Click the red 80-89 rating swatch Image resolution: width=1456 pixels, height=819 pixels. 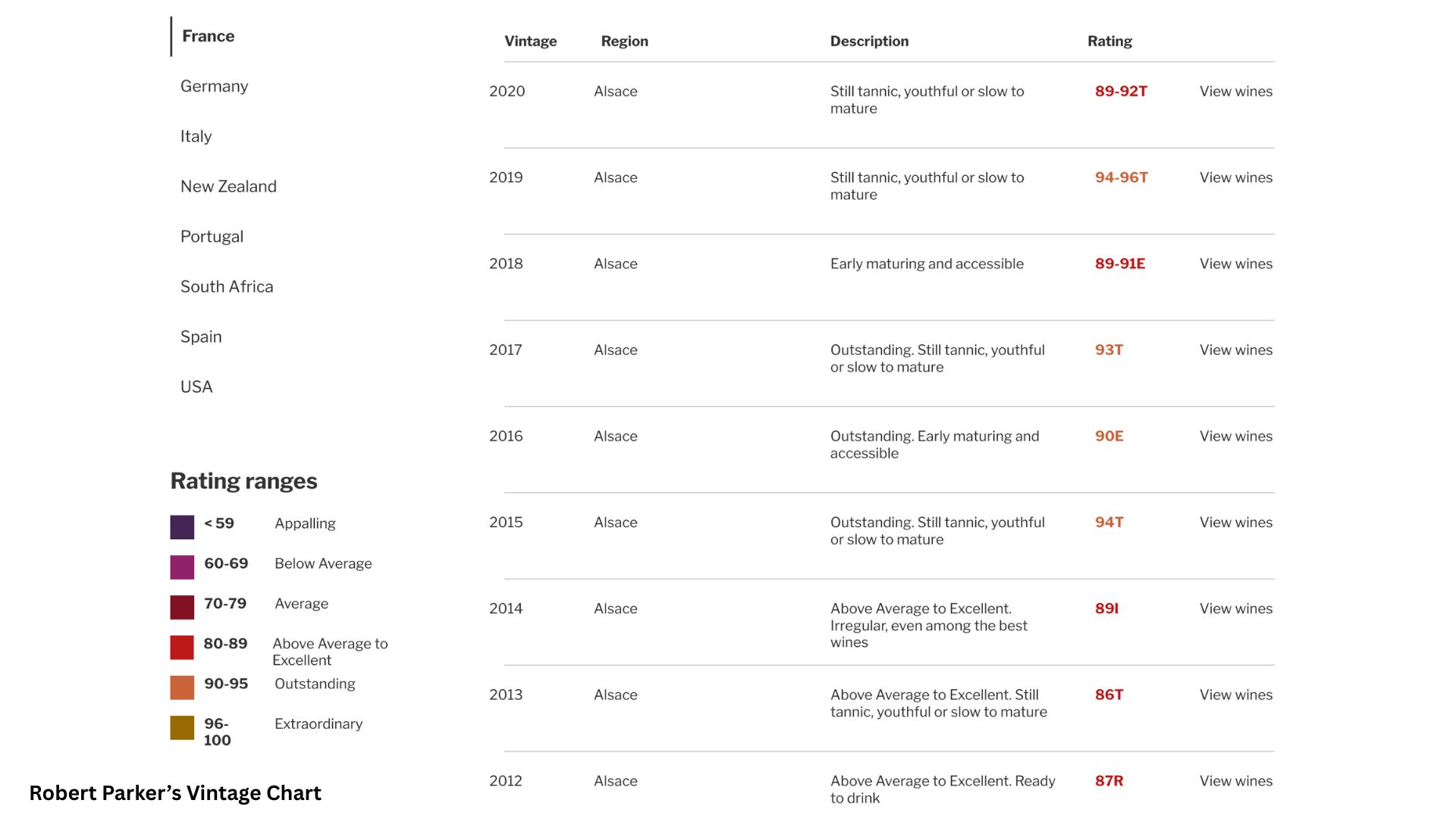(x=182, y=648)
